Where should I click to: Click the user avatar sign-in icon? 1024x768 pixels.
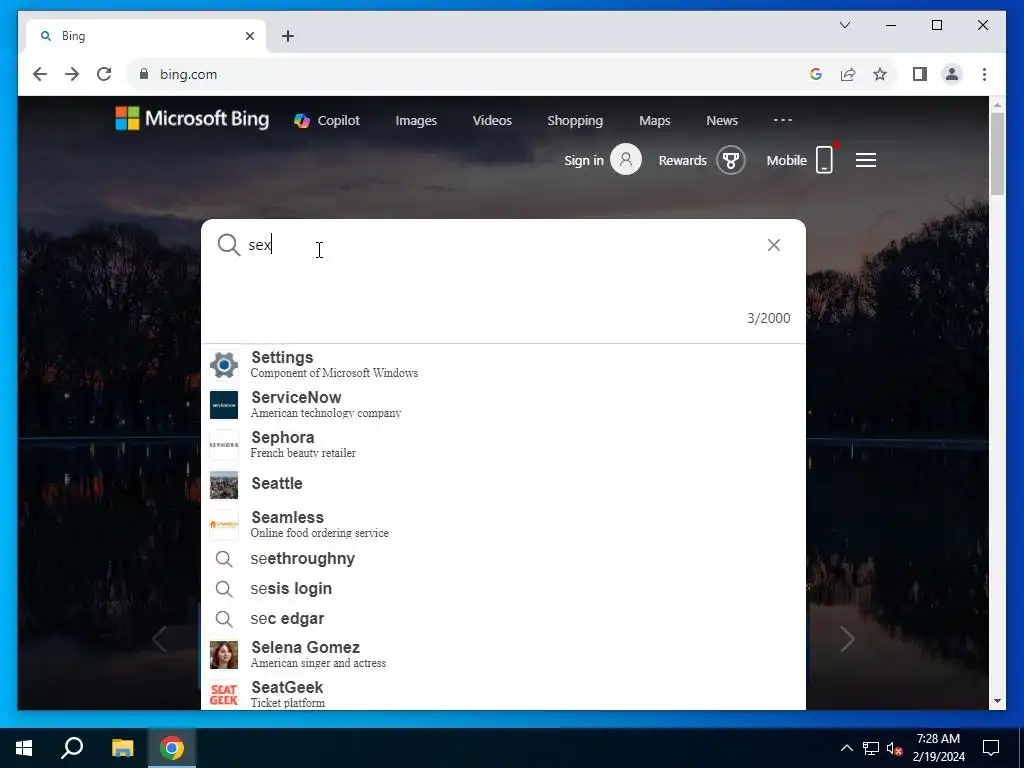(626, 159)
